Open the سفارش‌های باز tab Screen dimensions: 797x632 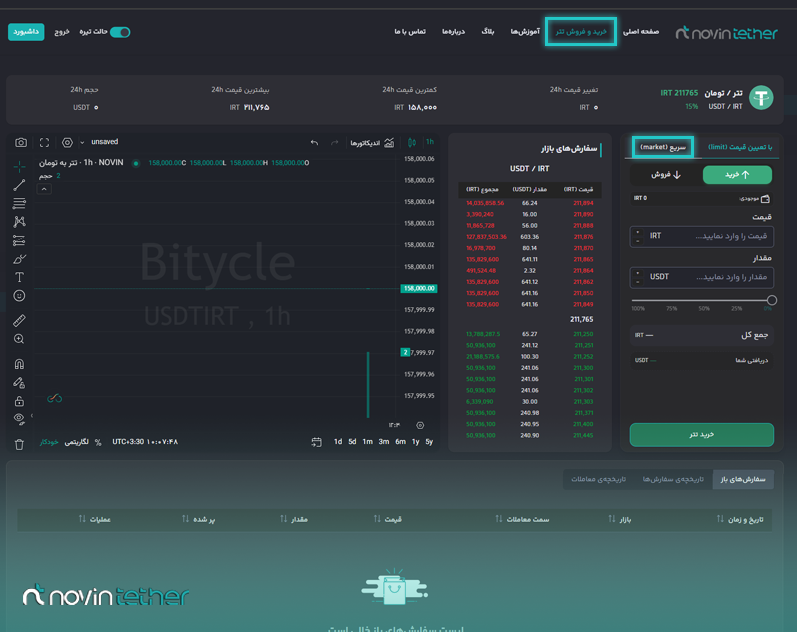pos(743,479)
